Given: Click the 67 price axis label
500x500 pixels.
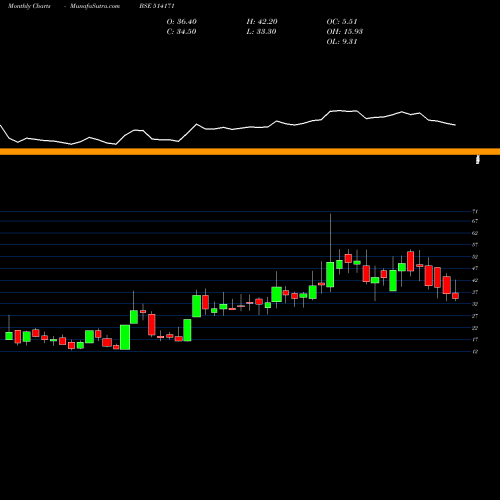Looking at the screenshot, I should coord(475,221).
